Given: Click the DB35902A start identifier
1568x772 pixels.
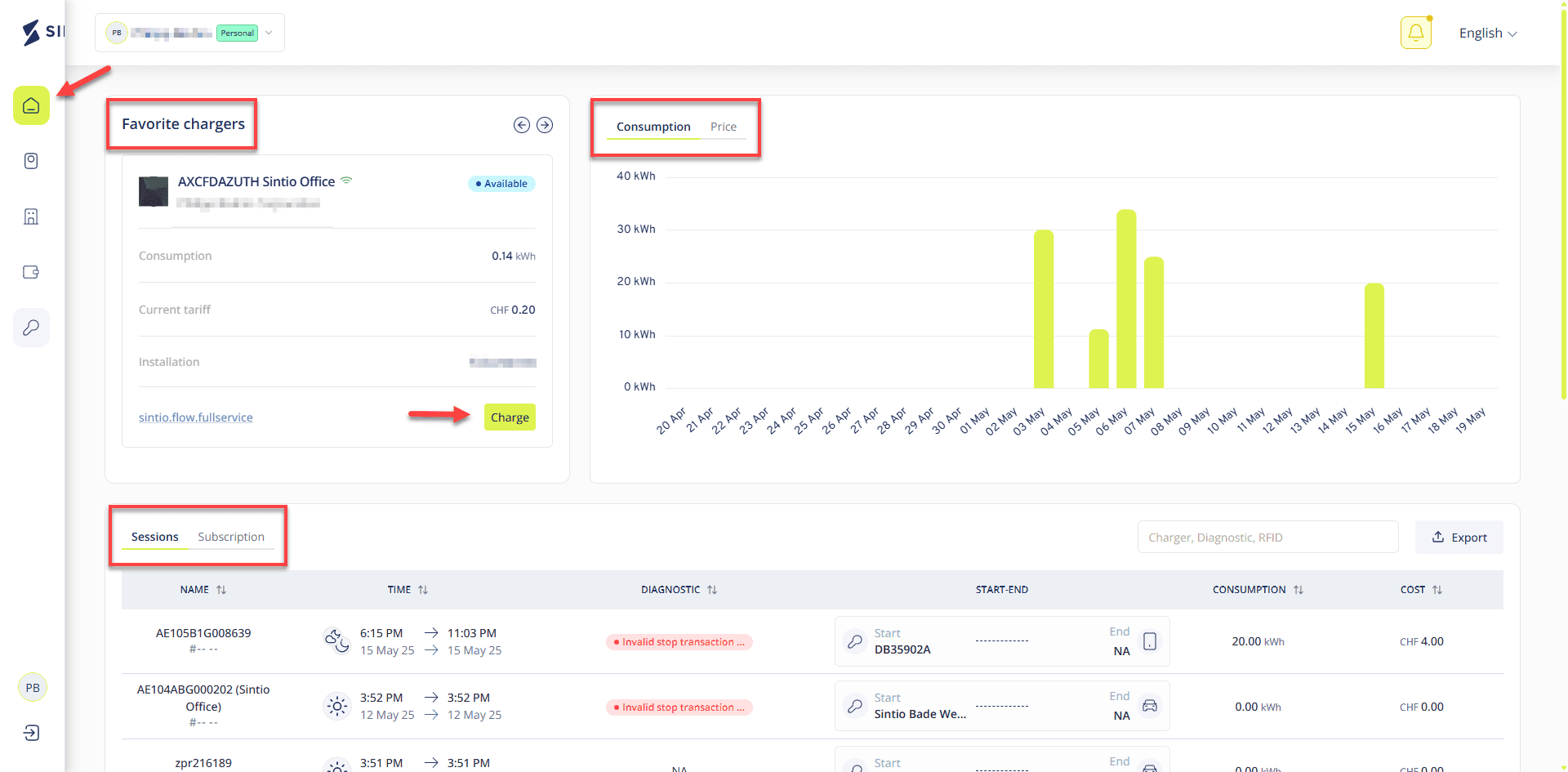Looking at the screenshot, I should 902,649.
